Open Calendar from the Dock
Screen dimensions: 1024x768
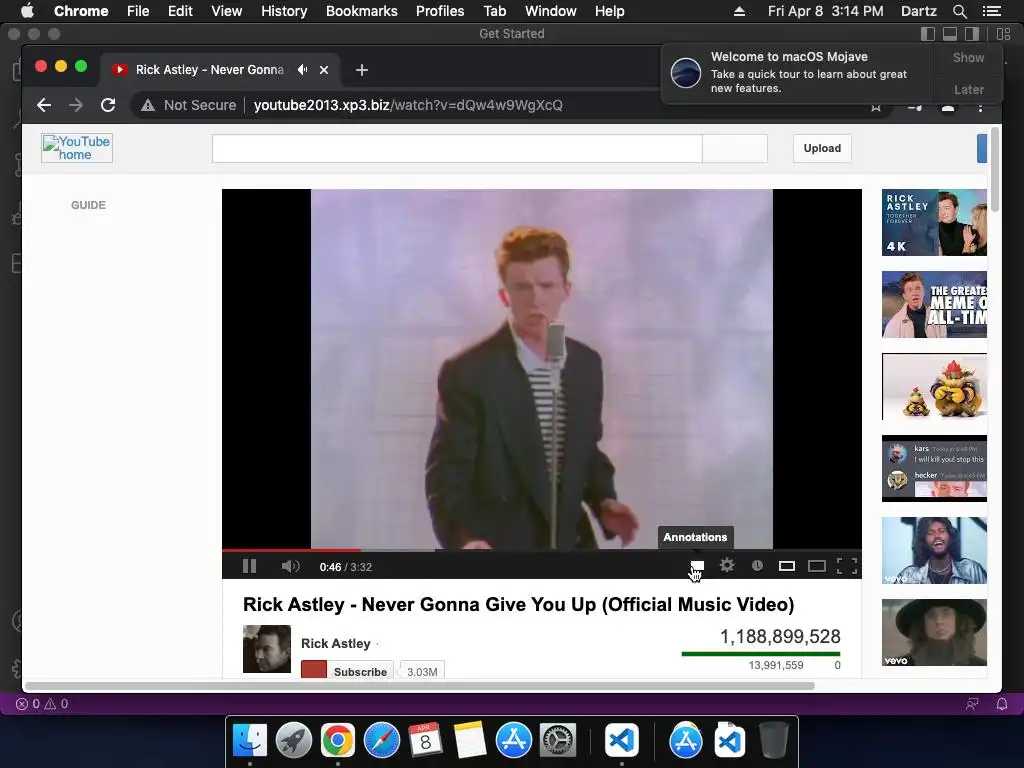(x=425, y=741)
